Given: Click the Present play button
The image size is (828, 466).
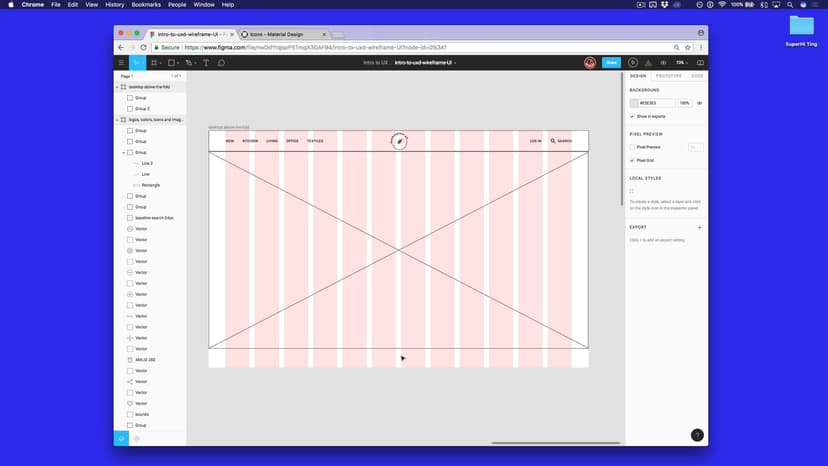Looking at the screenshot, I should click(x=633, y=63).
